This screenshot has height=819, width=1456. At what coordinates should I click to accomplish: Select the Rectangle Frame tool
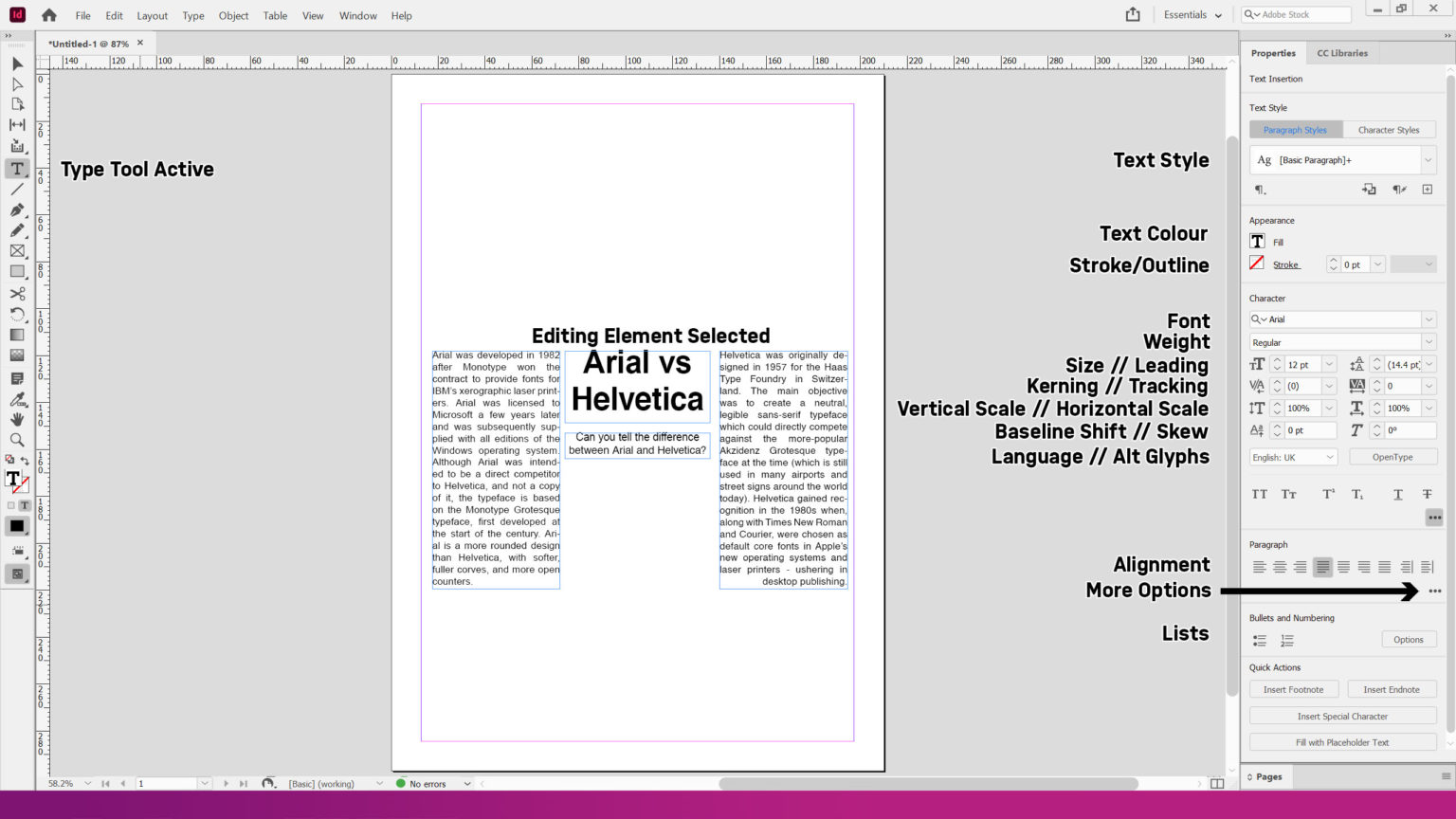click(16, 251)
